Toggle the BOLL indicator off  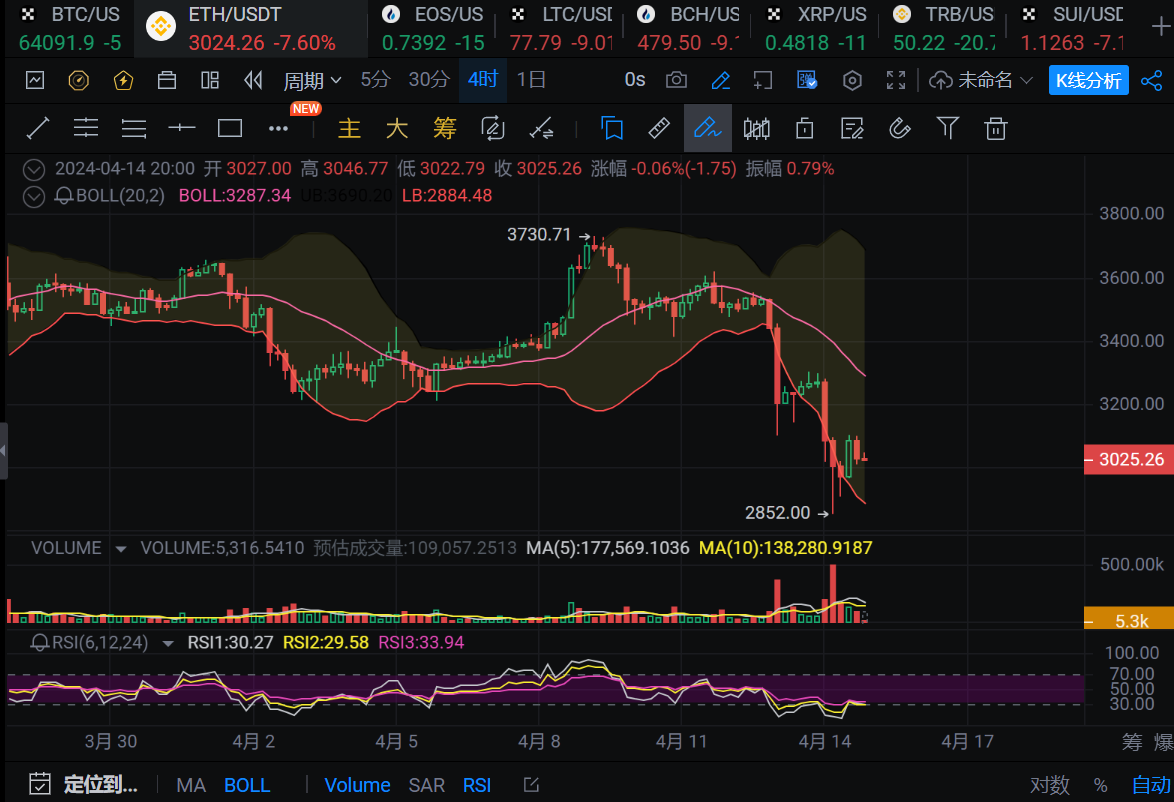(247, 785)
